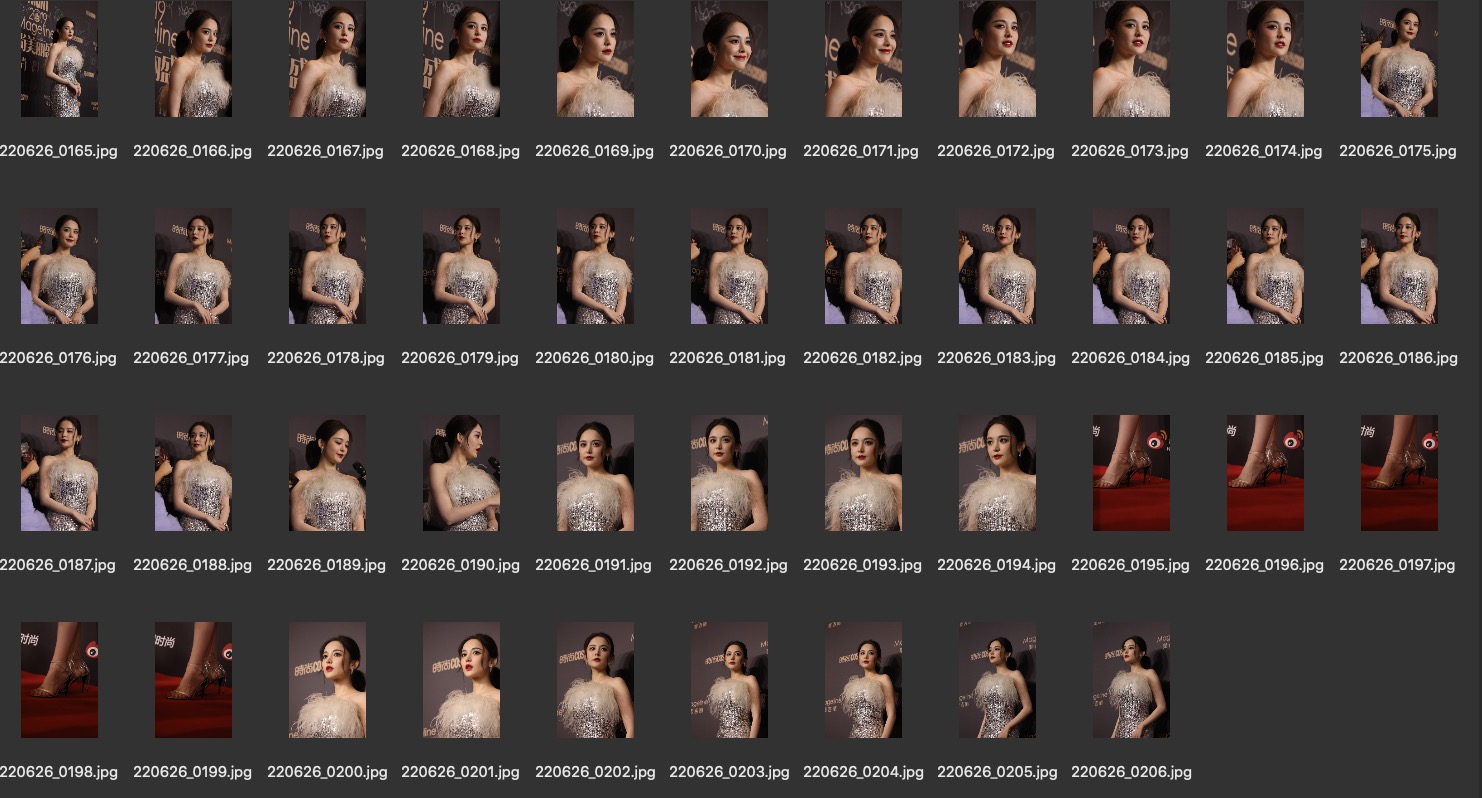Screen dimensions: 1482x798
Task: Select the 220626_0190.jpg thumbnail
Action: point(461,473)
